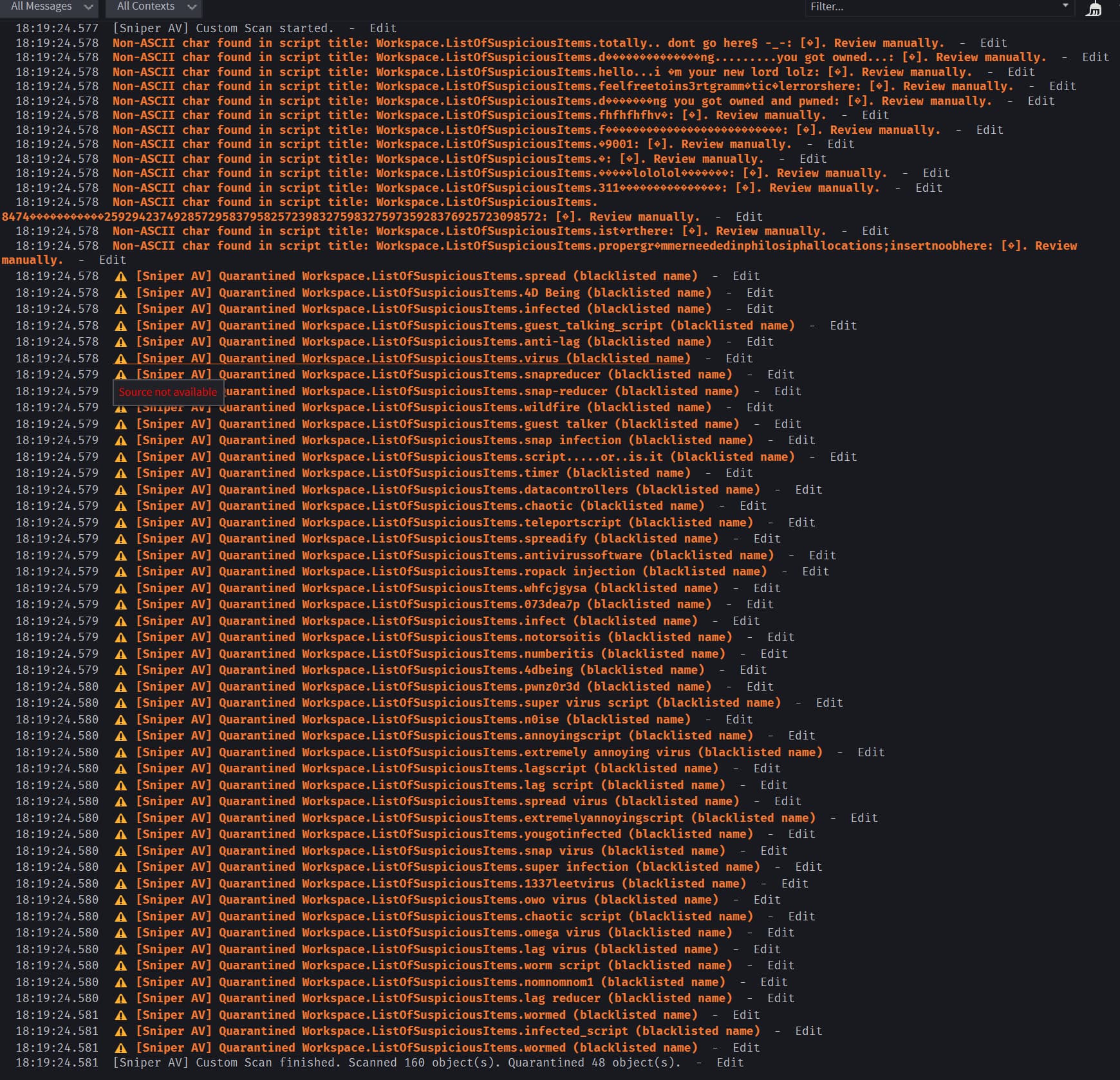The image size is (1120, 1080).
Task: Clear the output with the broom icon
Action: [x=1094, y=8]
